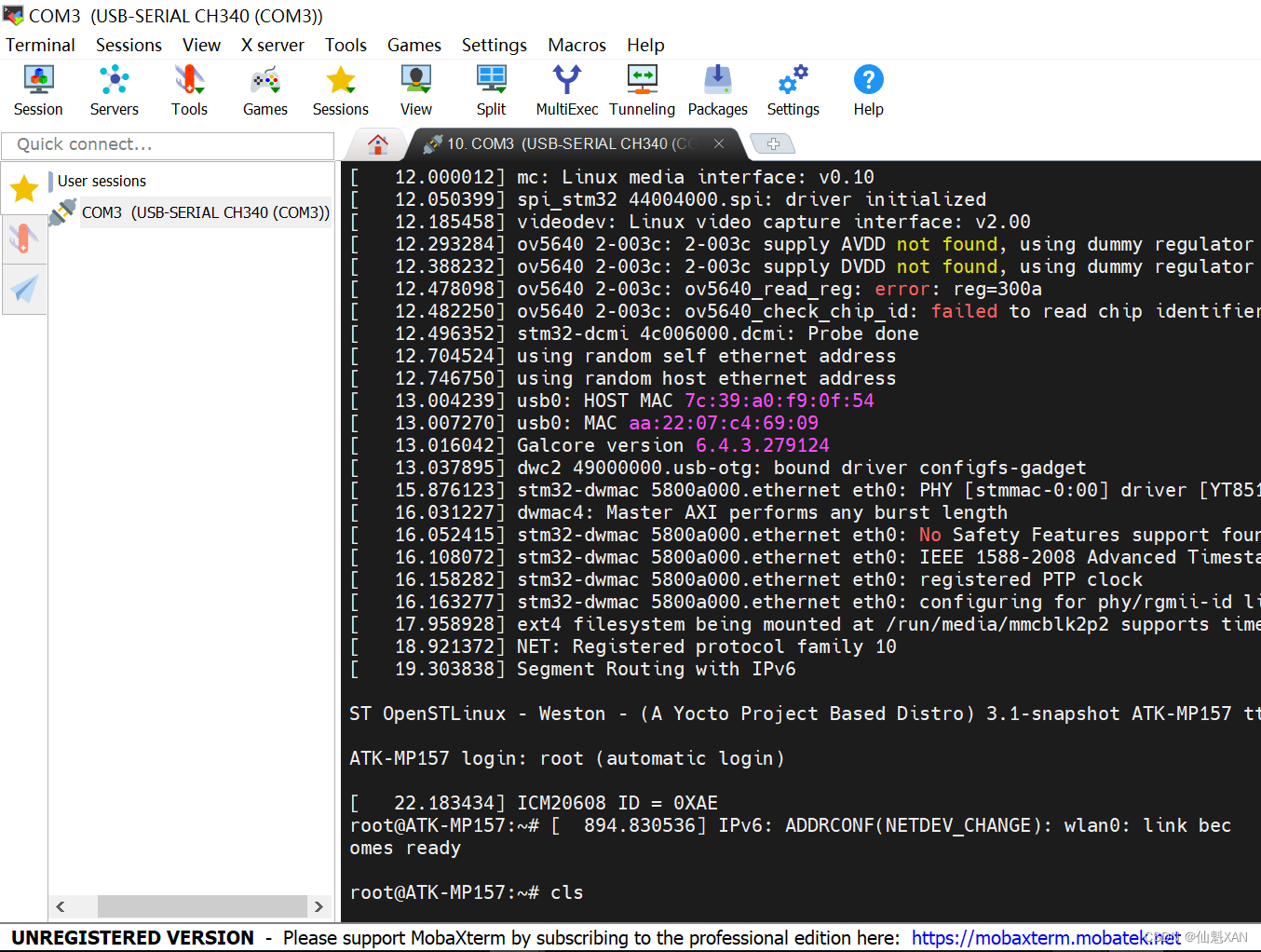Click the View toolbar icon
Viewport: 1261px width, 952px height.
(x=415, y=88)
